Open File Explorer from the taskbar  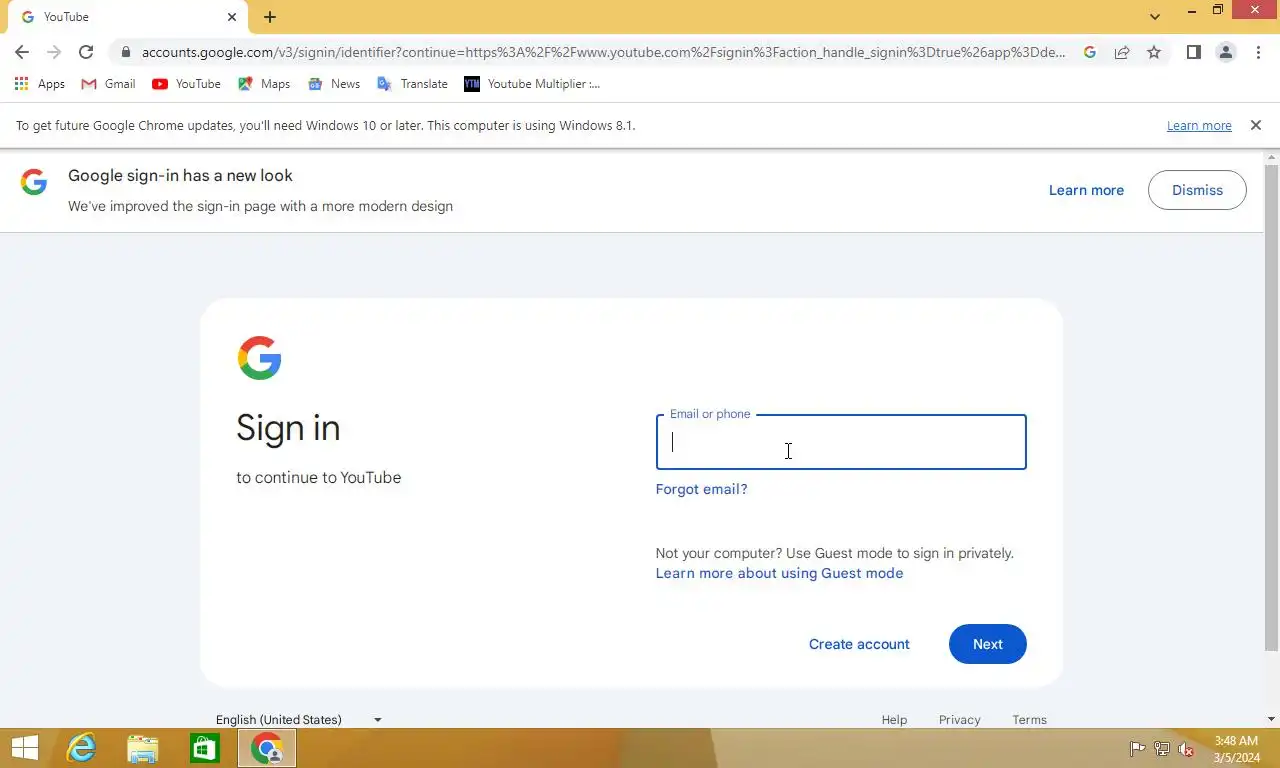[143, 748]
